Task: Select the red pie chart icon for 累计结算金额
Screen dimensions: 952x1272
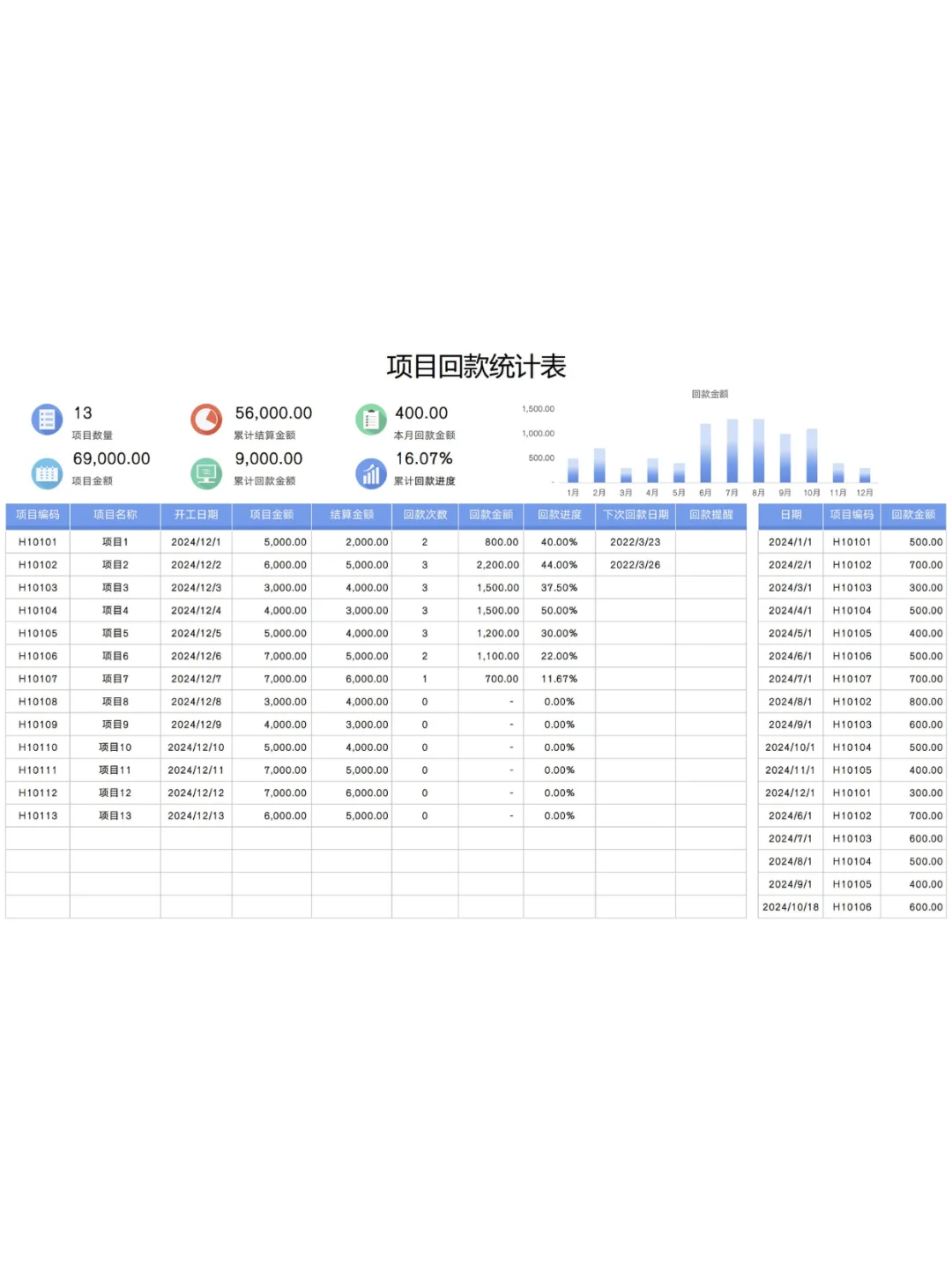Action: 206,418
